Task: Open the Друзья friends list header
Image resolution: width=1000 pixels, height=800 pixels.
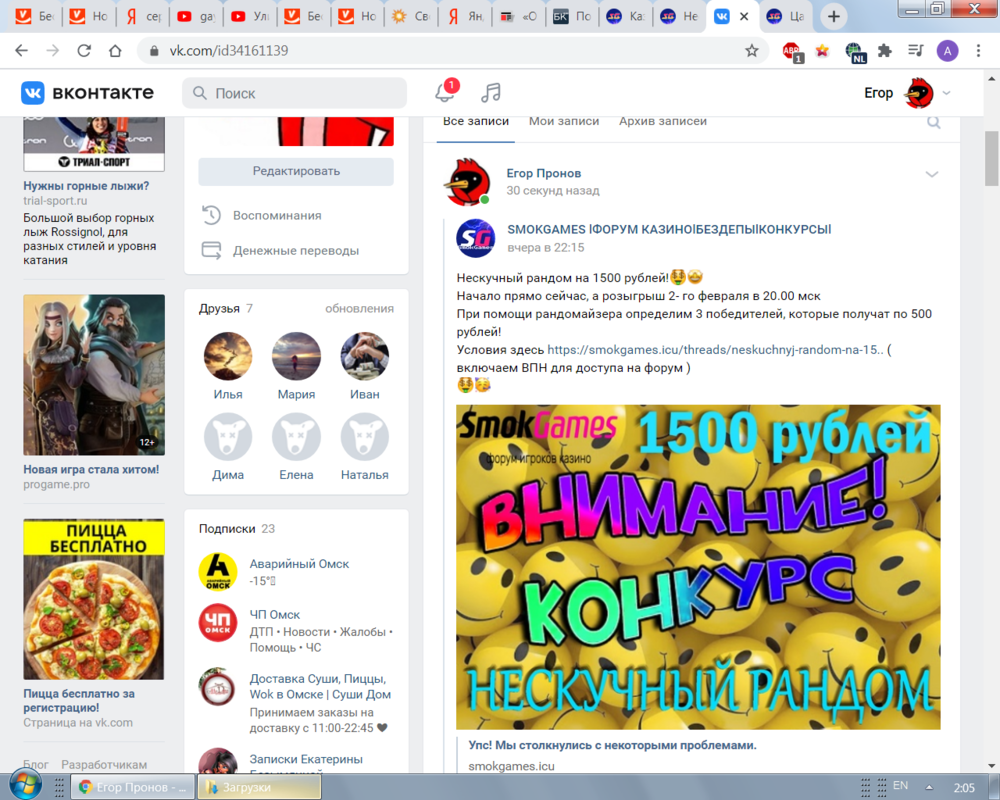Action: [219, 308]
